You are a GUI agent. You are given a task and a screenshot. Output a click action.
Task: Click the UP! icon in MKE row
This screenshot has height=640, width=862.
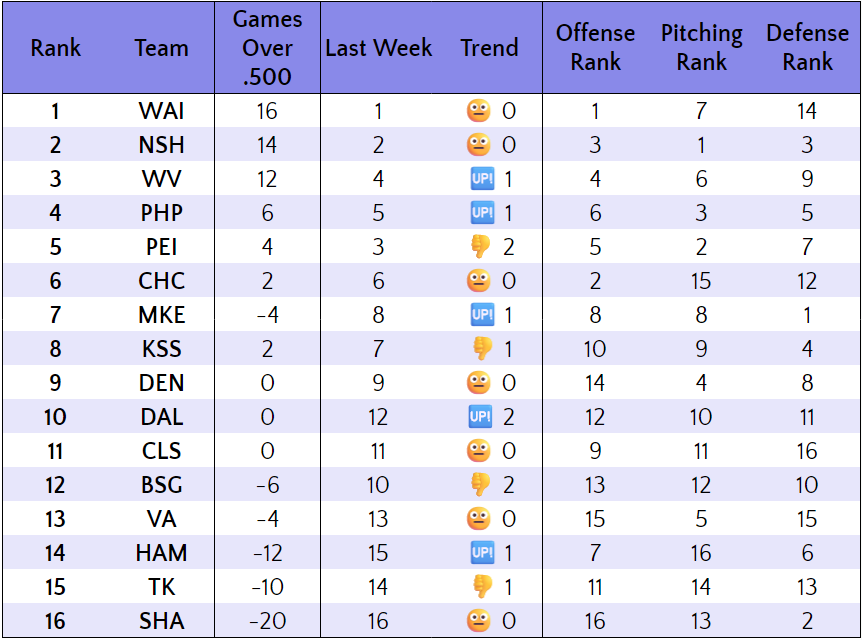coord(481,315)
